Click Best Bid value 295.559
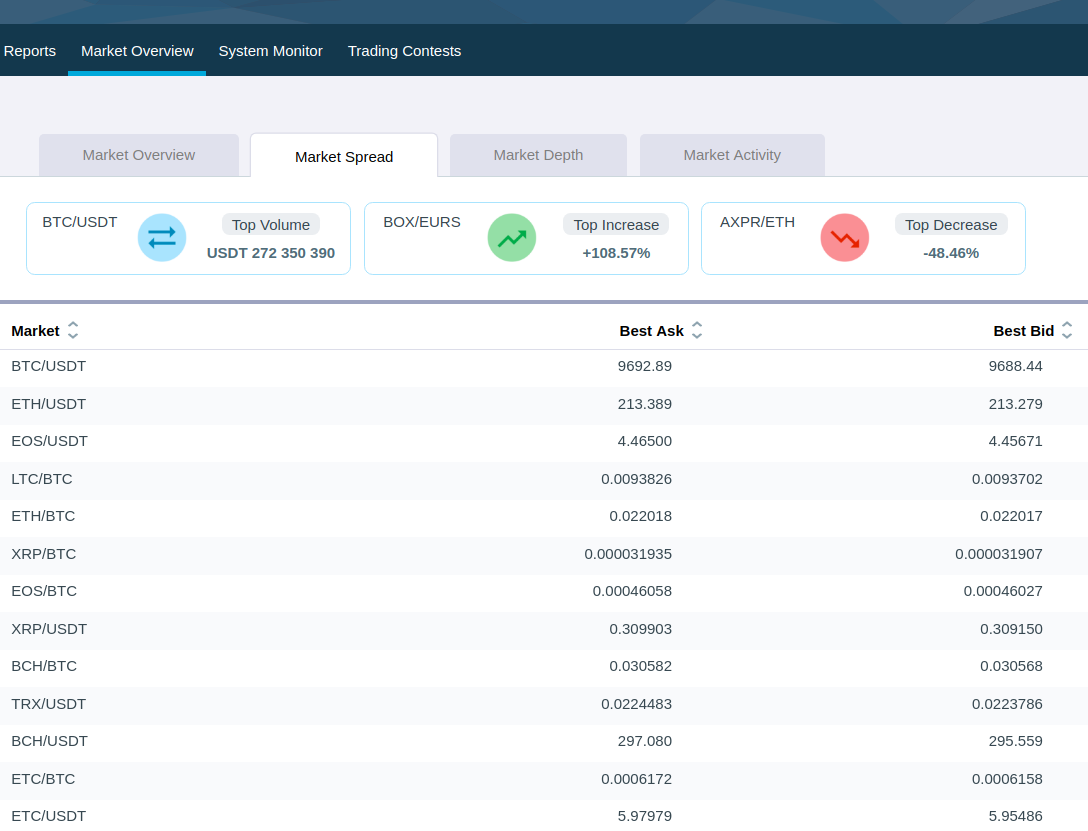The image size is (1088, 831). 1015,741
